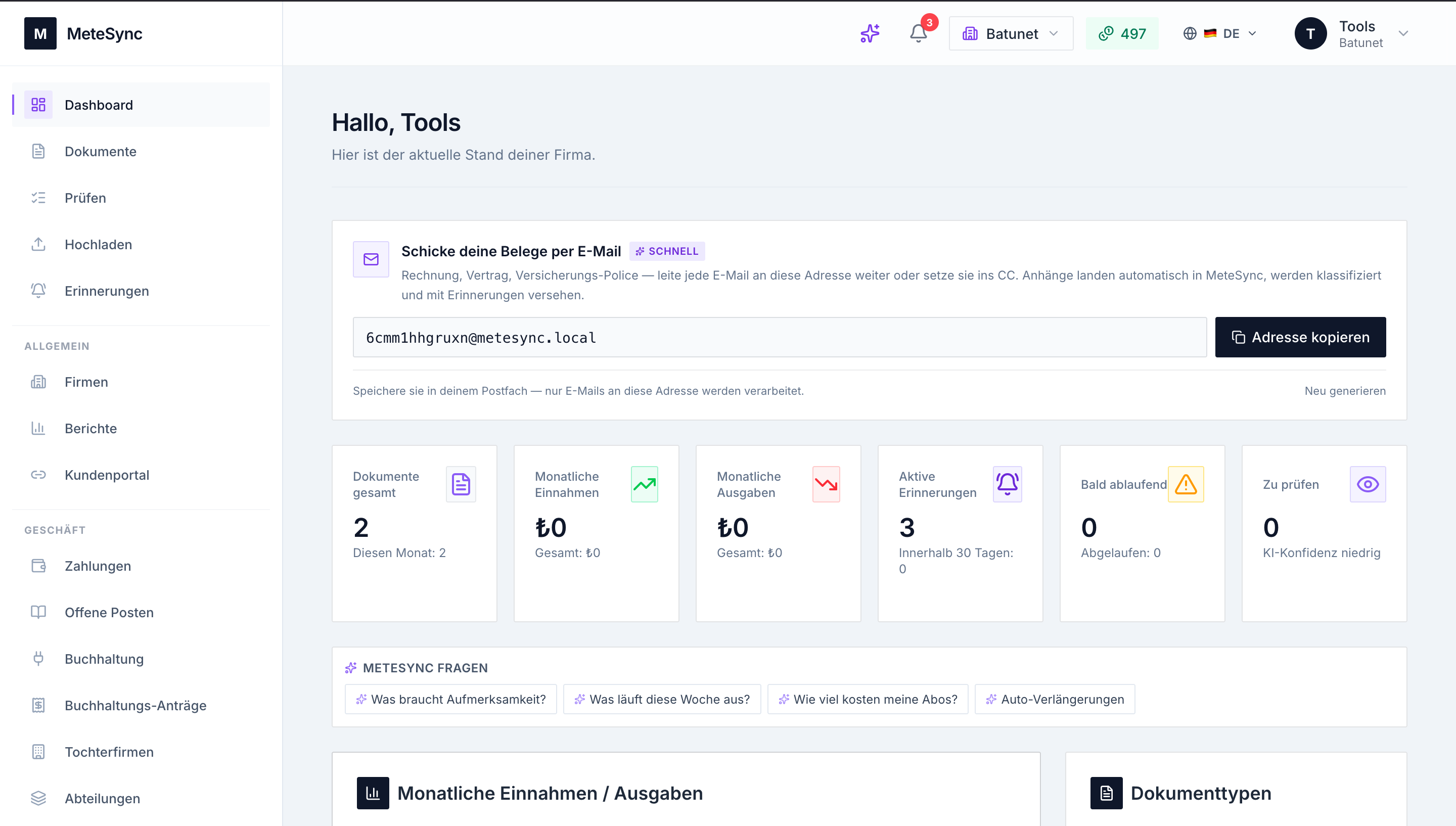
Task: Select Prüfen in the sidebar
Action: pyautogui.click(x=141, y=198)
